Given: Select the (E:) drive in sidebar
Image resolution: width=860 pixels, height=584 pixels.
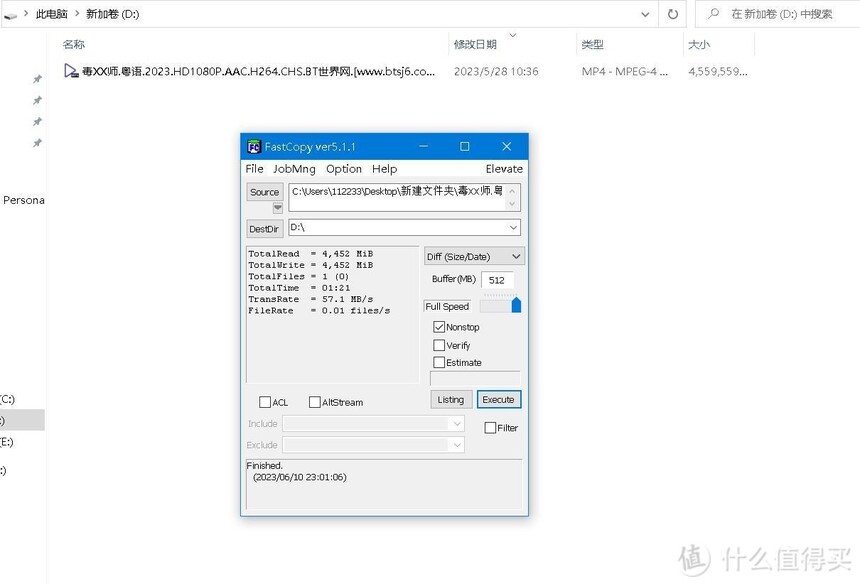Looking at the screenshot, I should [7, 441].
